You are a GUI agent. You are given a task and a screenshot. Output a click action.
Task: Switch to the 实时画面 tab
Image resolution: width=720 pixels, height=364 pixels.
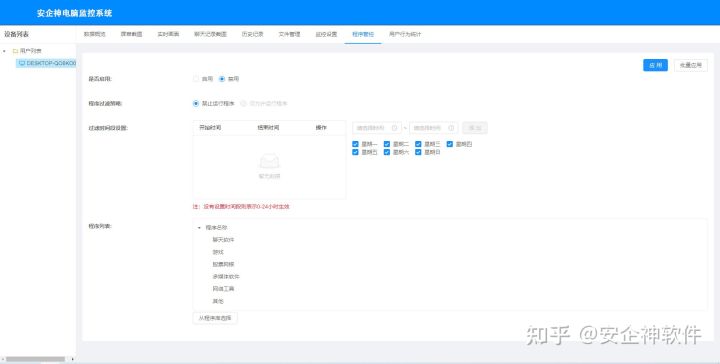(x=168, y=34)
